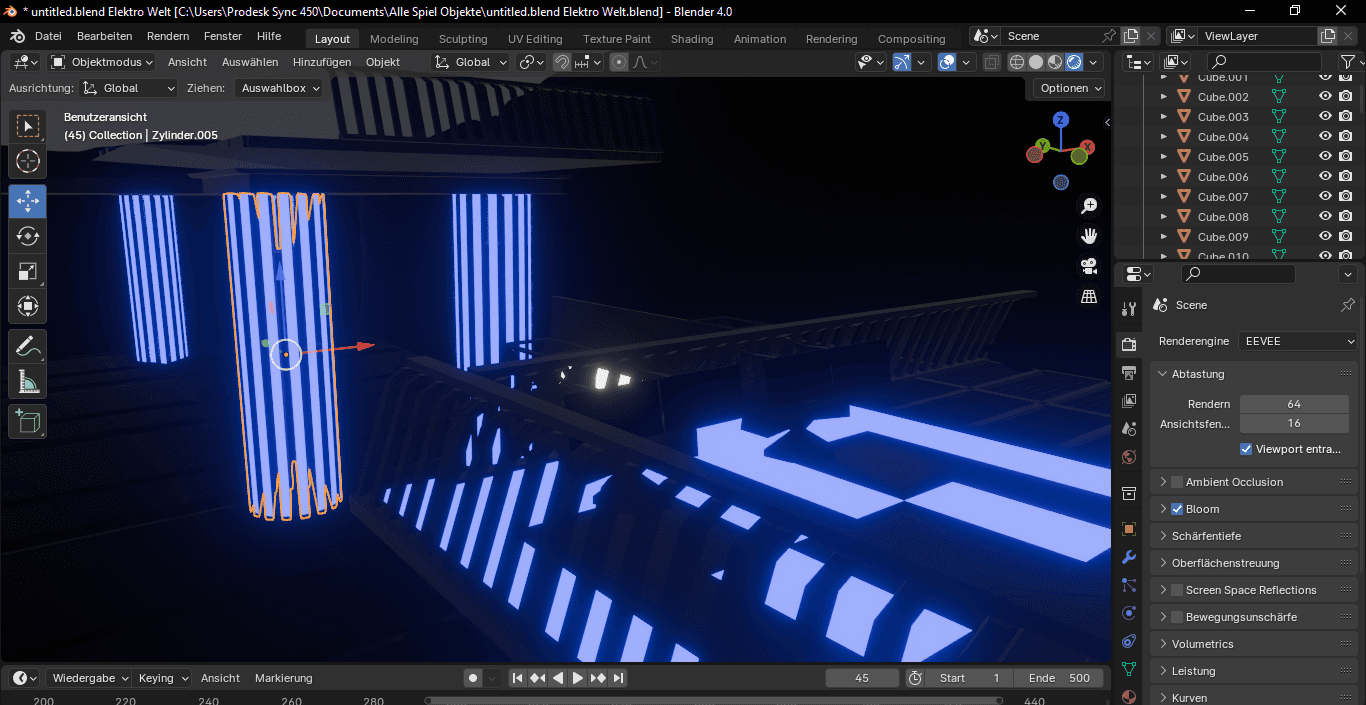The image size is (1366, 705).
Task: Enable Screen Space Reflections checkbox
Action: (1177, 590)
